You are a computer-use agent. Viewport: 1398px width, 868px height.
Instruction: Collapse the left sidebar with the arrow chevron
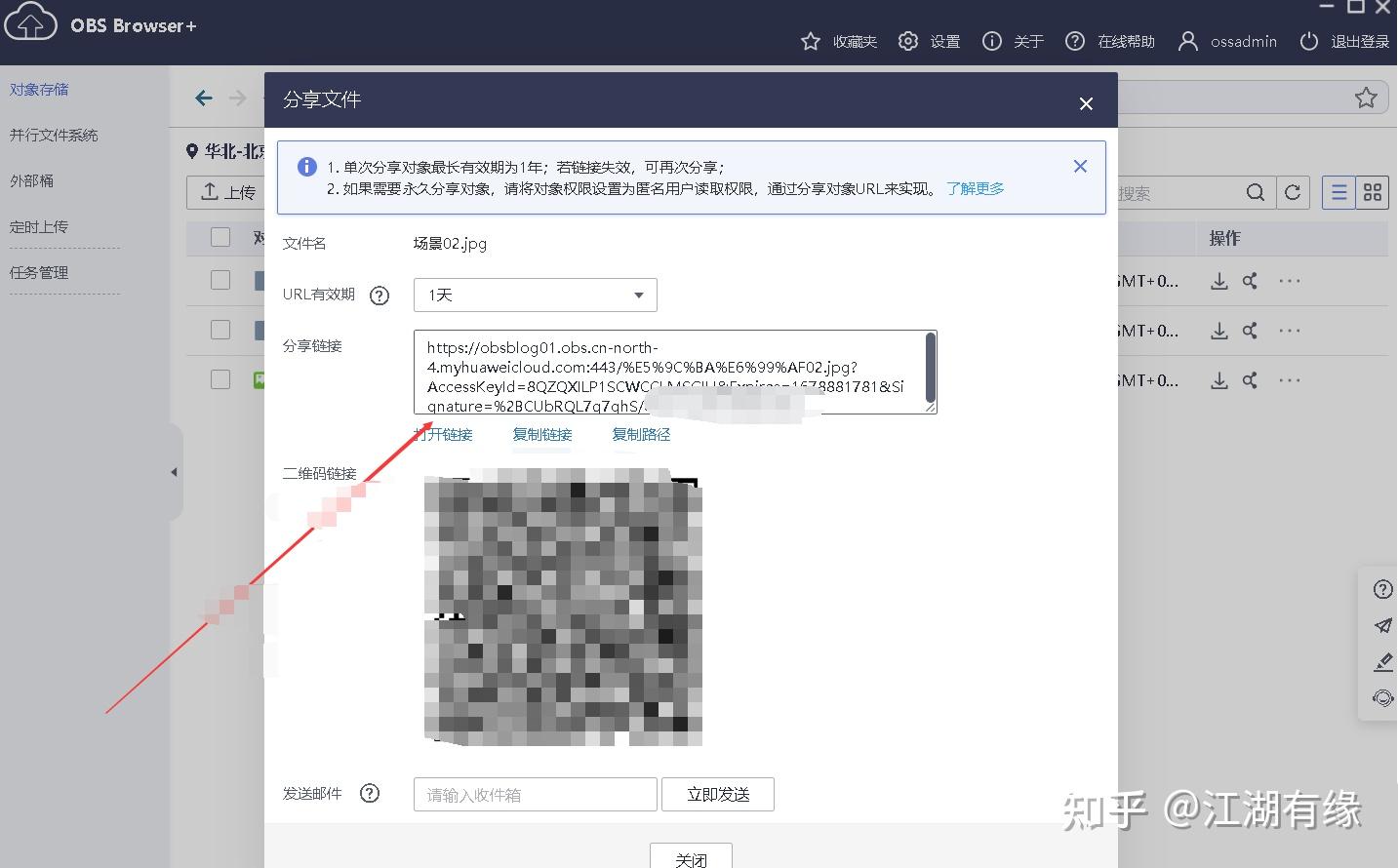174,472
